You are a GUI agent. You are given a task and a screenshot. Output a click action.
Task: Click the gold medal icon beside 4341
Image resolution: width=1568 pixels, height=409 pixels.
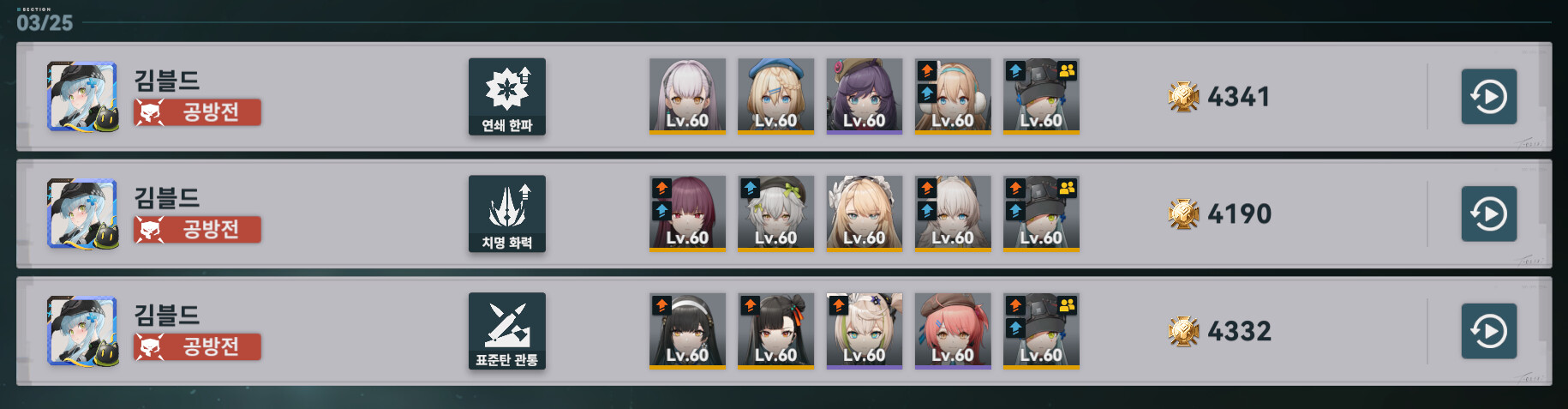point(1183,97)
